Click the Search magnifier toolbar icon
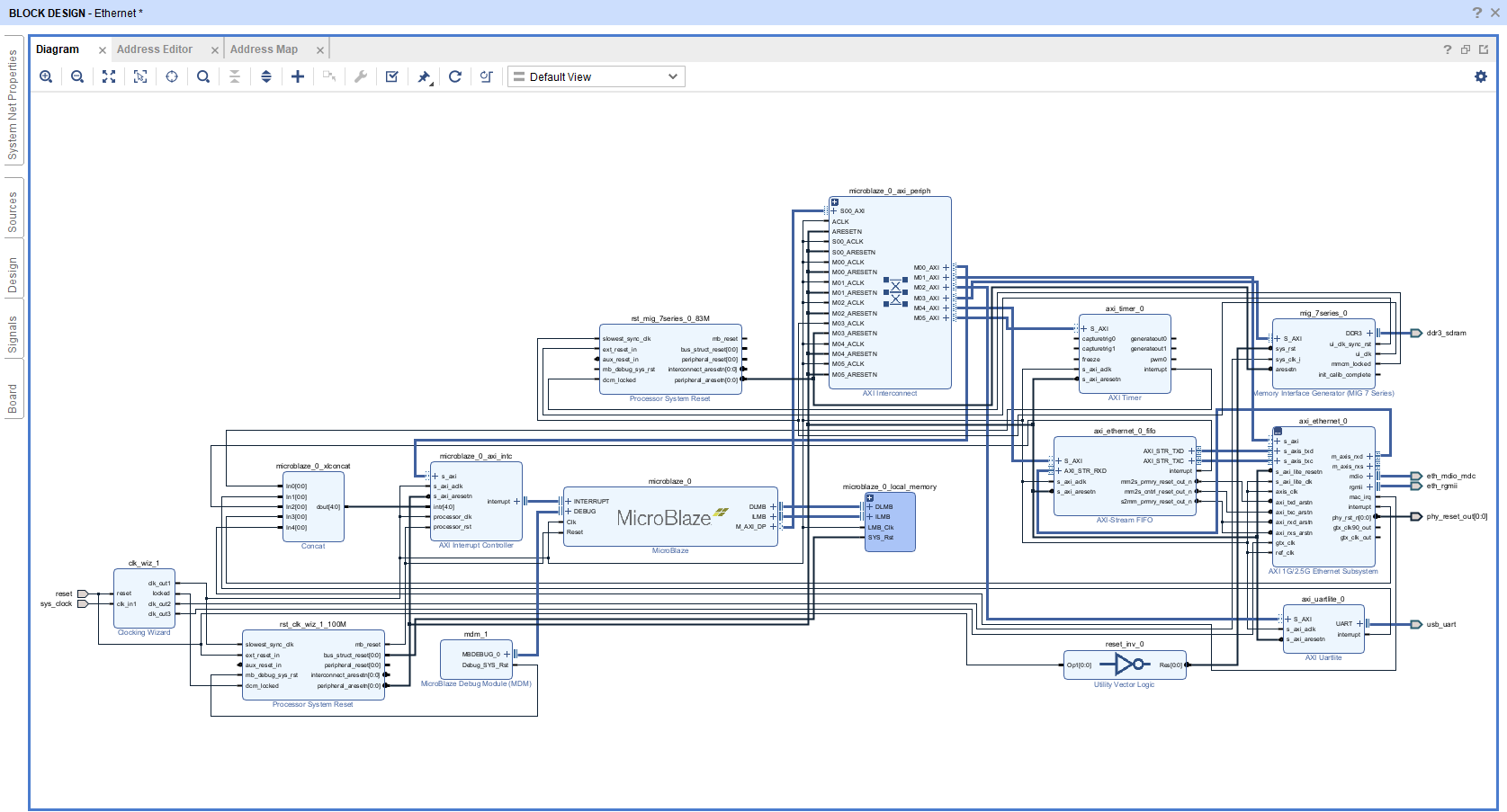This screenshot has width=1507, height=812. pos(203,77)
